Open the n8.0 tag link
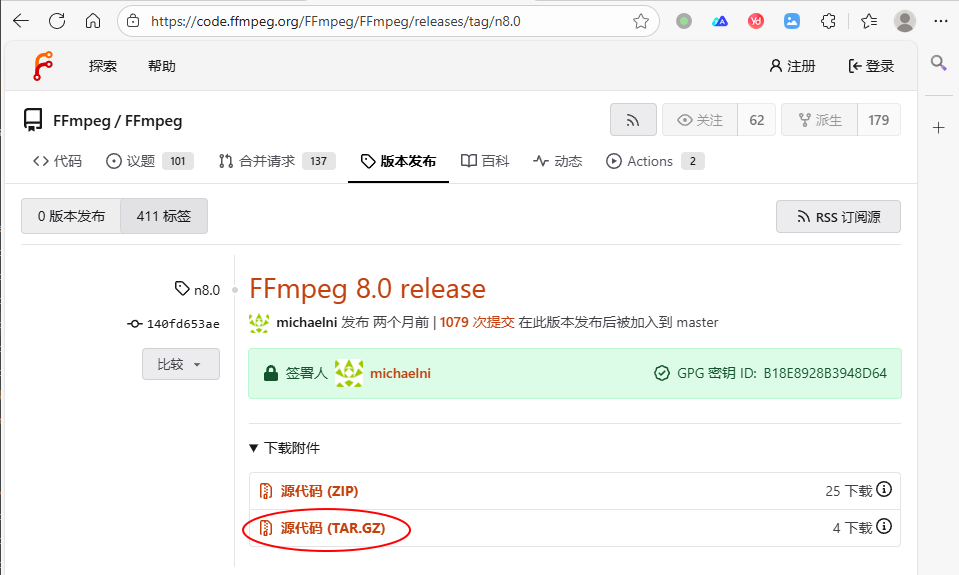Image resolution: width=959 pixels, height=575 pixels. [x=198, y=289]
